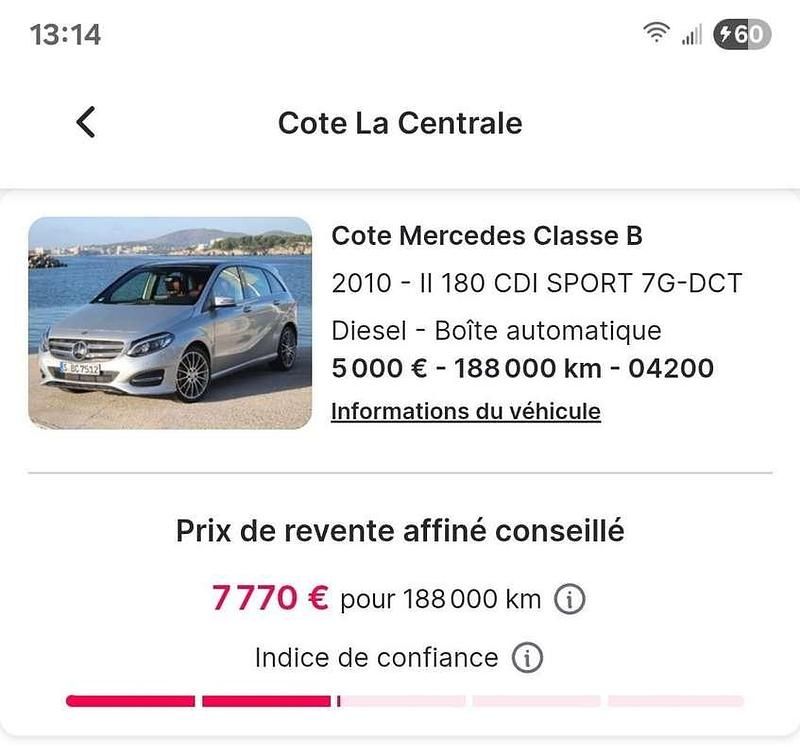
Task: Tap the cellular signal icon in the status bar
Action: point(691,31)
